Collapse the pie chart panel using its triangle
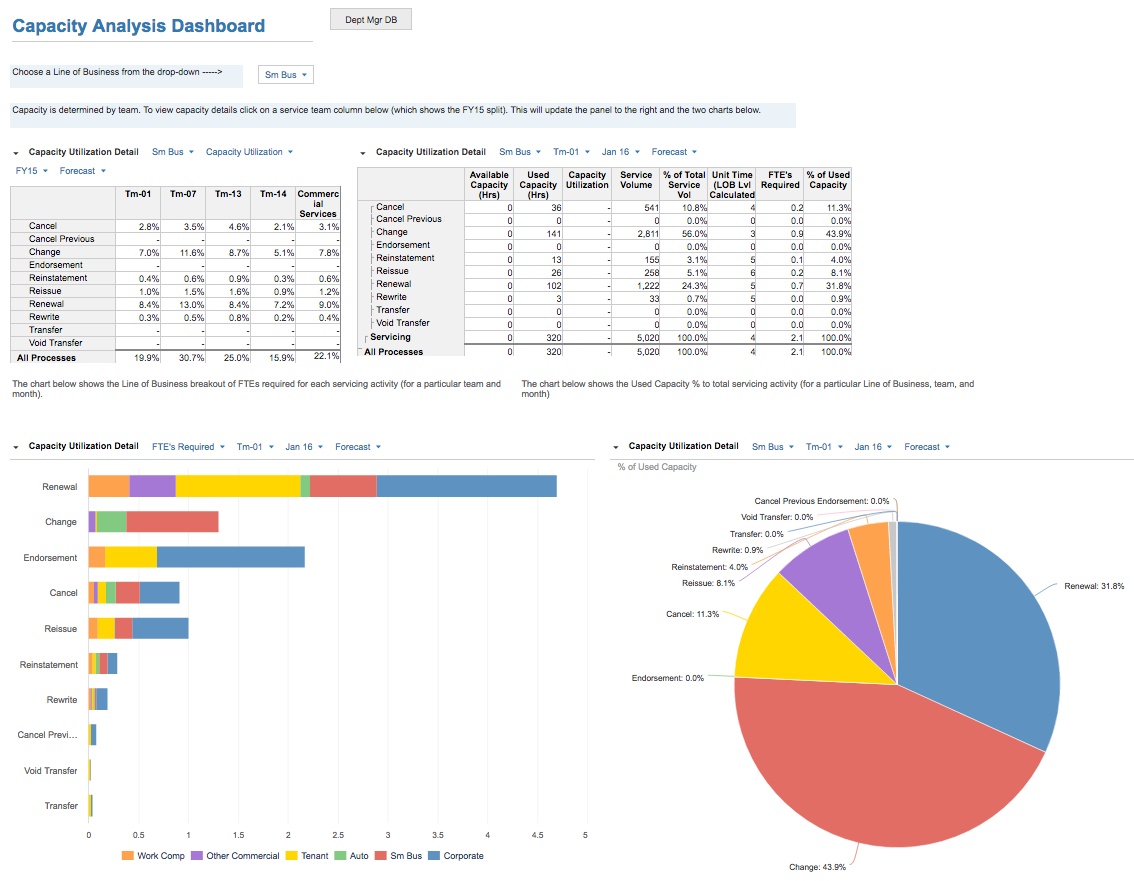 (x=616, y=447)
